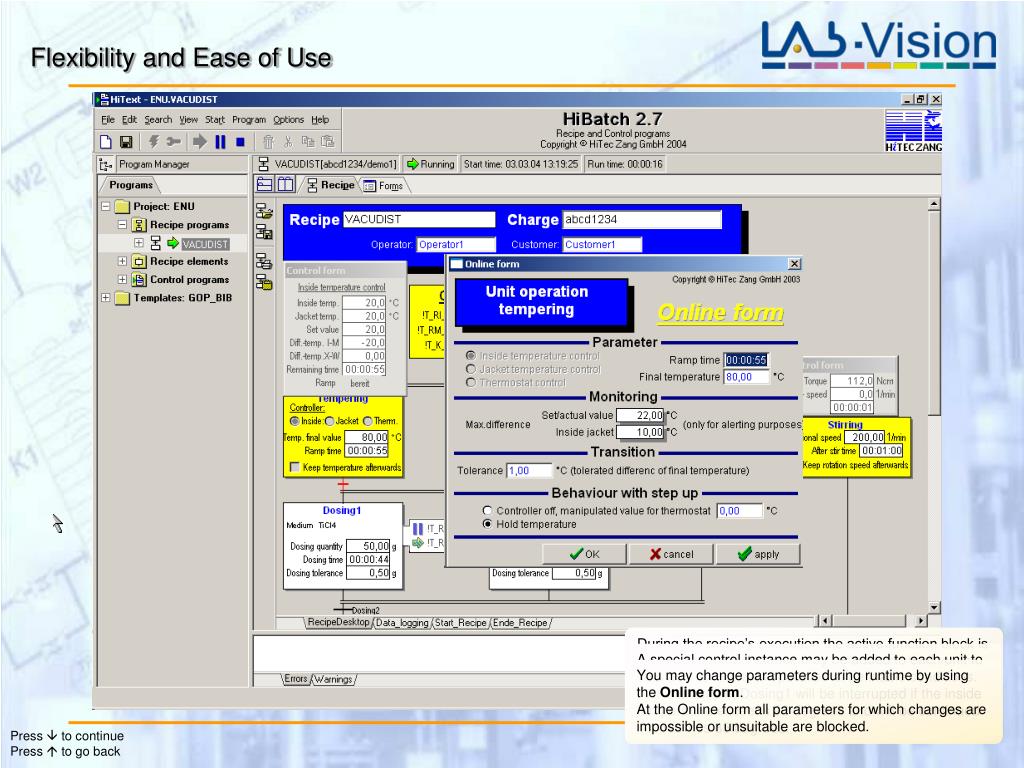Click the open recipe folder icon
The height and width of the screenshot is (768, 1024).
[x=264, y=211]
